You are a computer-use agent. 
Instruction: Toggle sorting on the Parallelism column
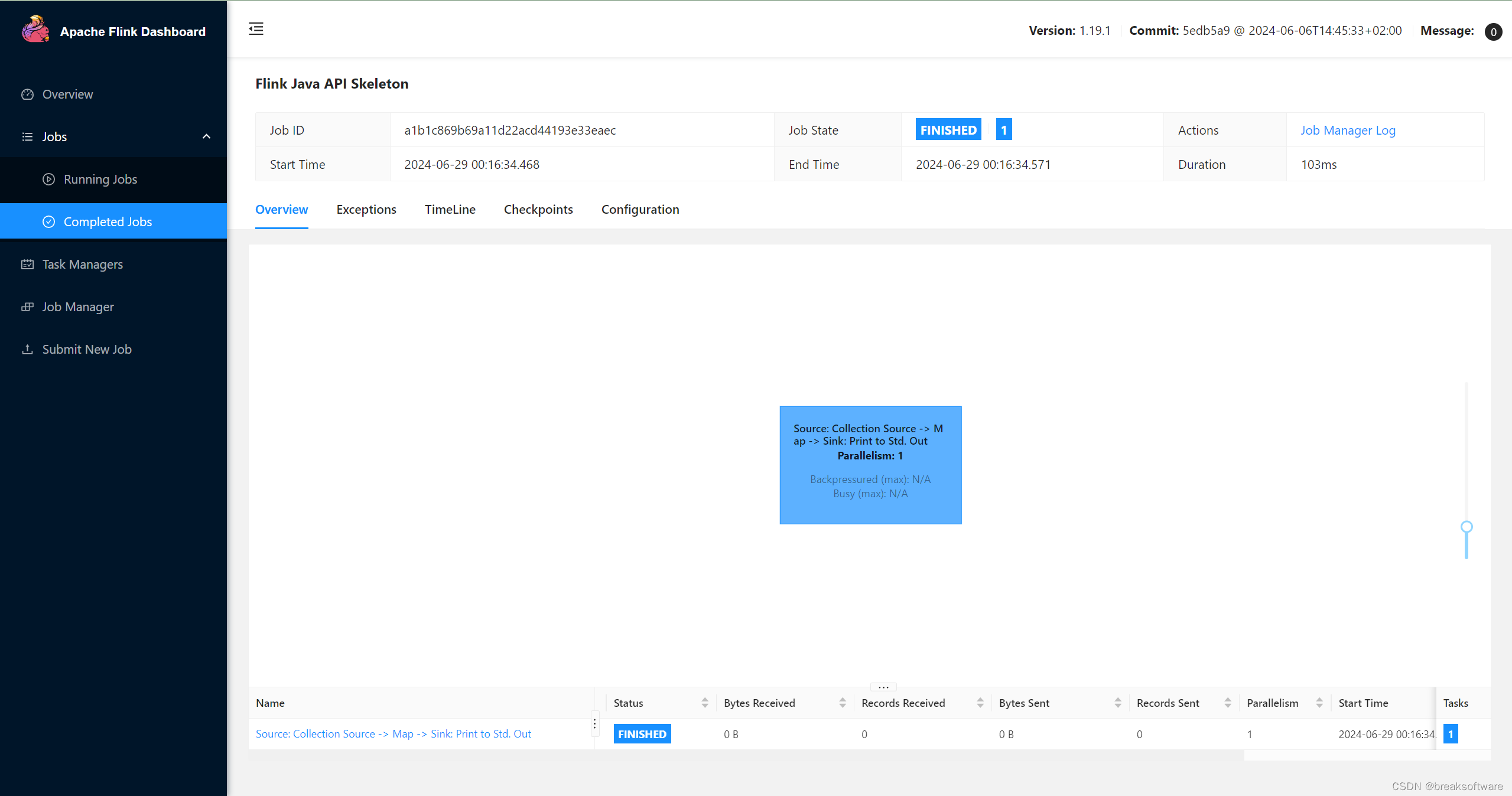tap(1319, 703)
